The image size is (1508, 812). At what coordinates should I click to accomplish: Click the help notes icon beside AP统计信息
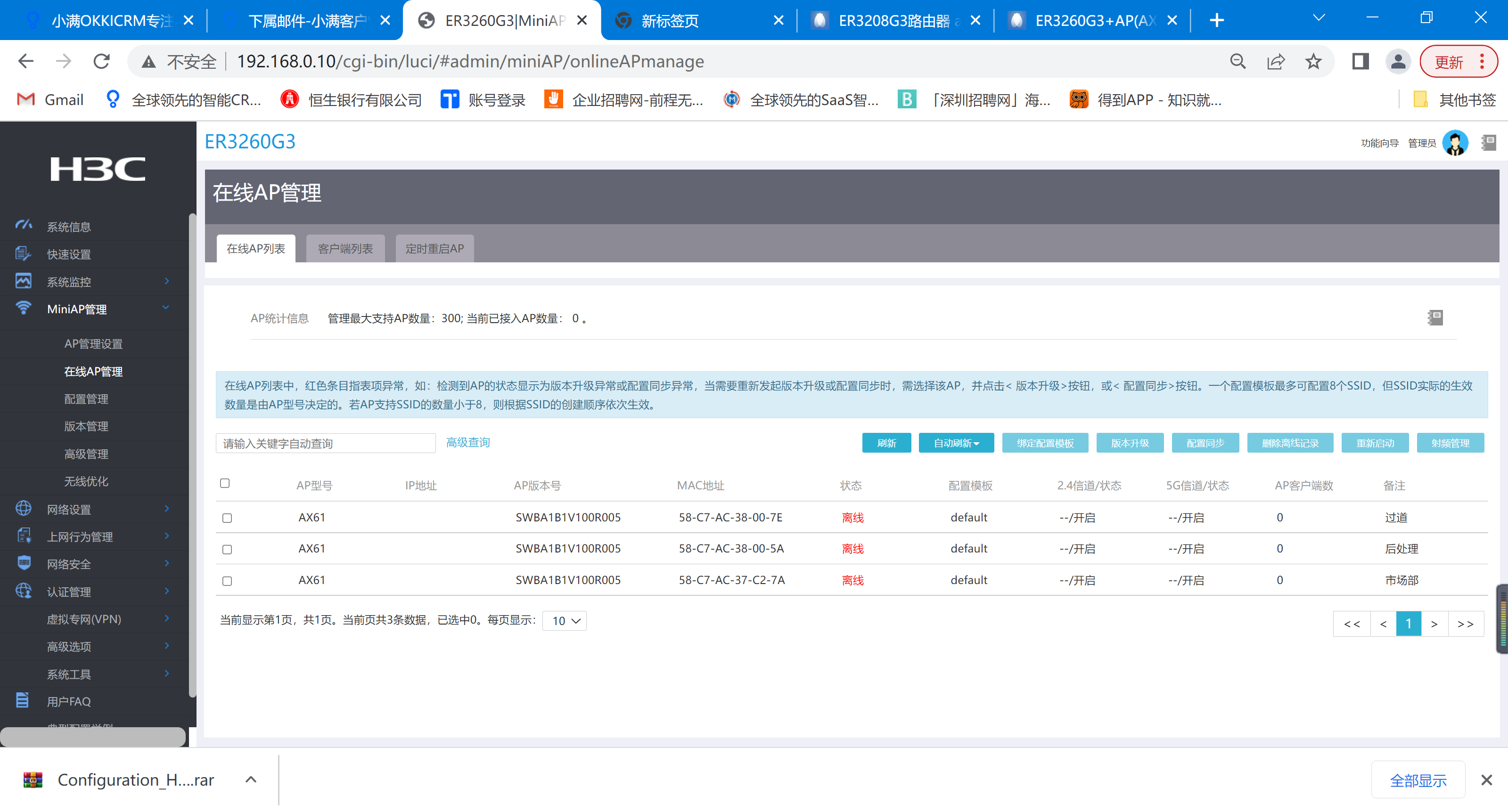click(x=1435, y=317)
